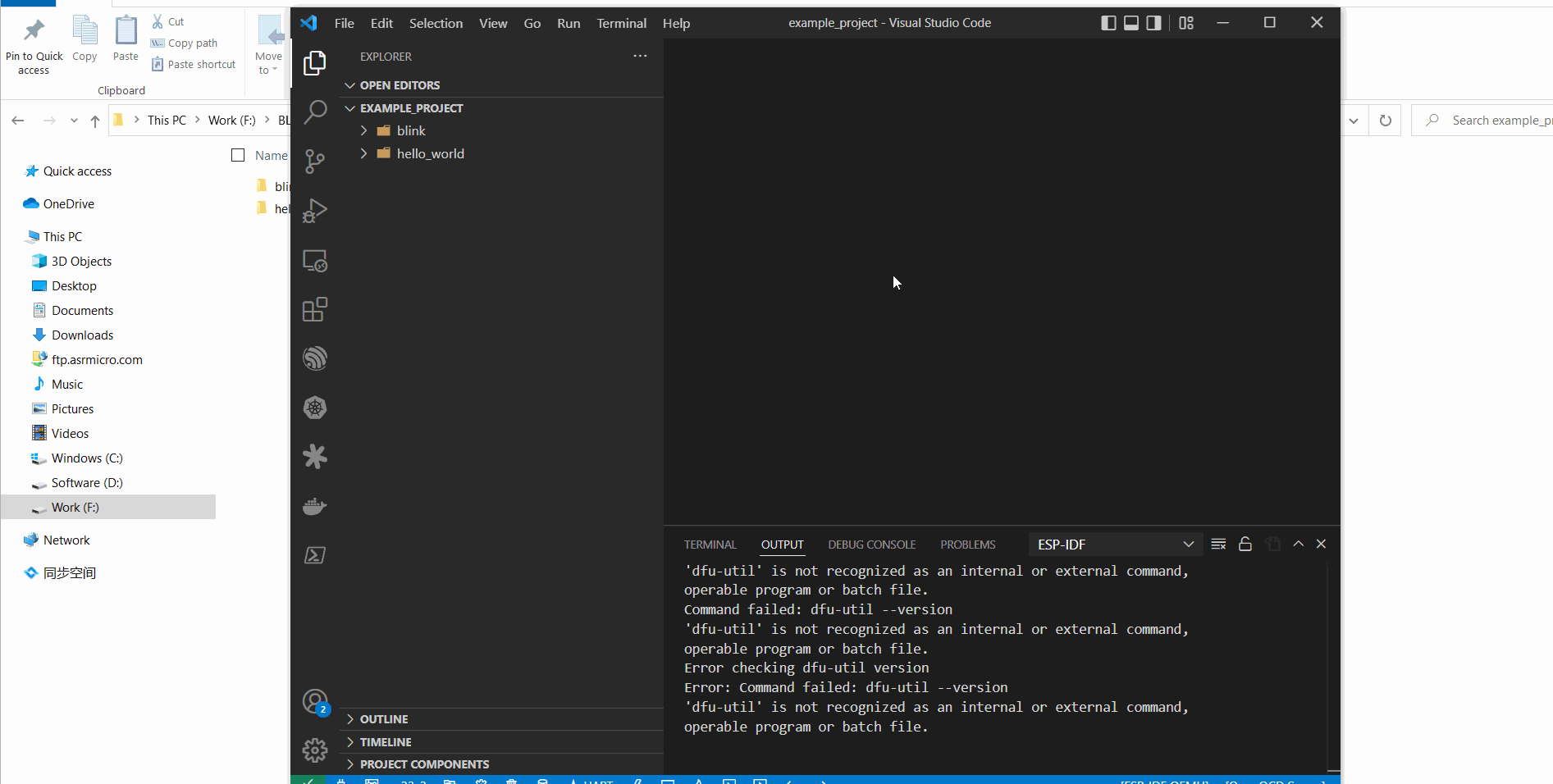Open the Kubernetes sidebar view

point(314,408)
